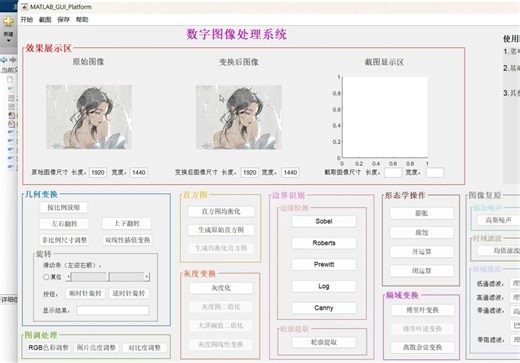Click the 高斯噪声 button
520x363 pixels.
pos(499,220)
